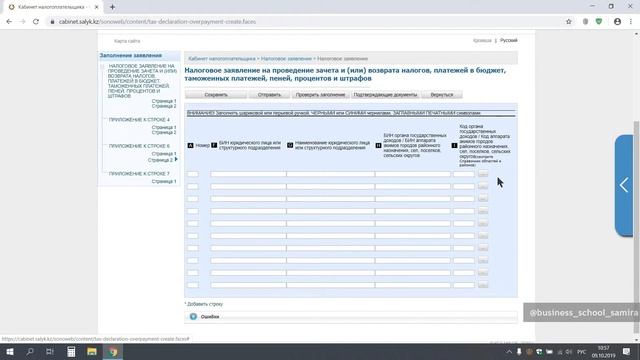This screenshot has width=640, height=360.
Task: Click the volume icon in system tray
Action: (569, 352)
